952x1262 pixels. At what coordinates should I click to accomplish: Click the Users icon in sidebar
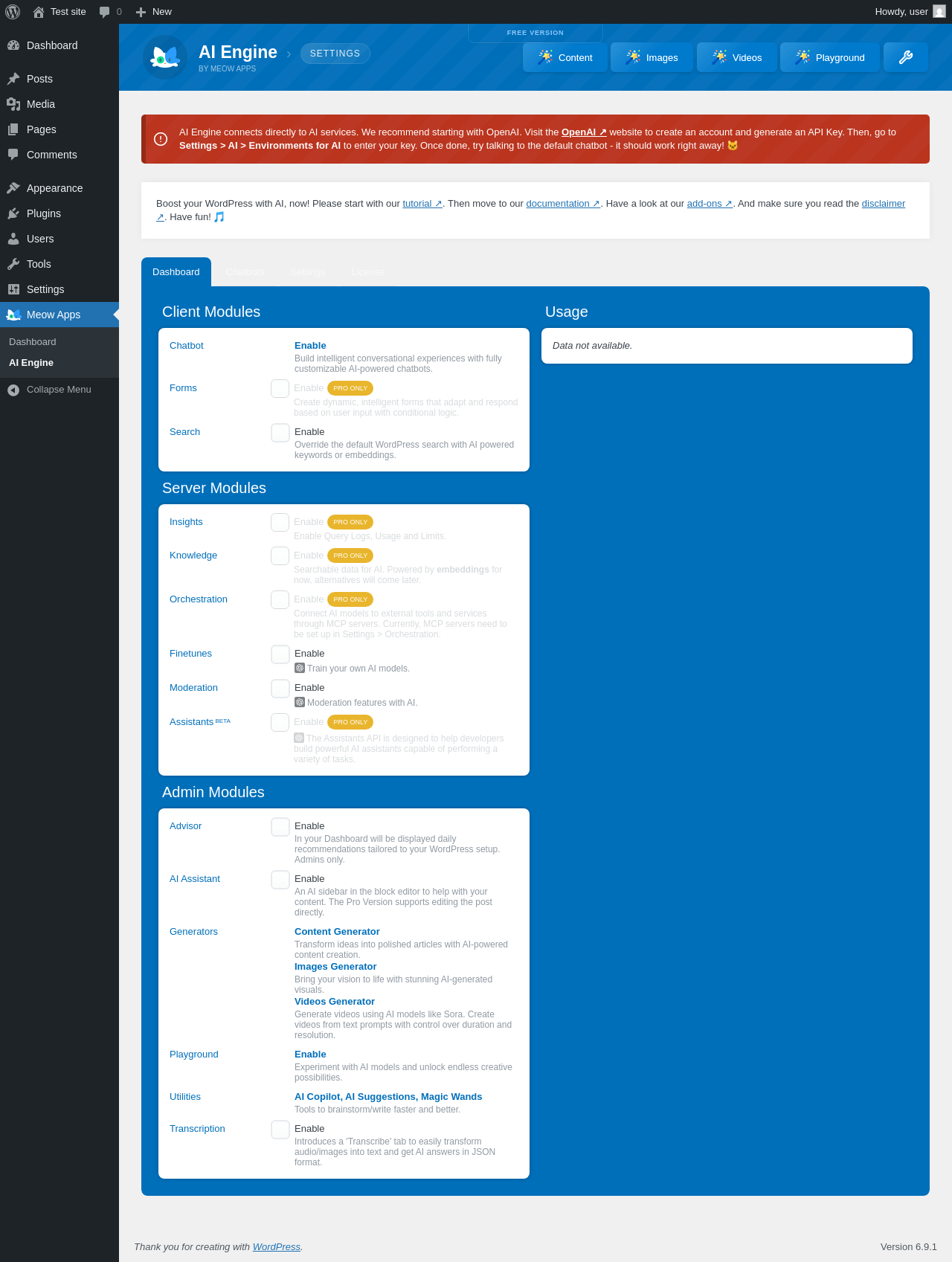click(13, 239)
